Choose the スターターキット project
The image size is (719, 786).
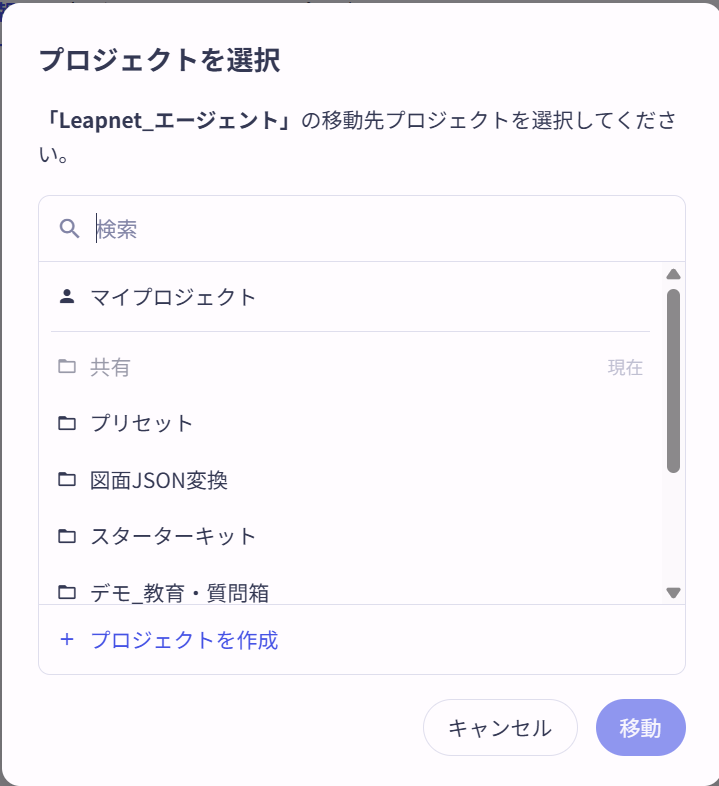point(350,536)
